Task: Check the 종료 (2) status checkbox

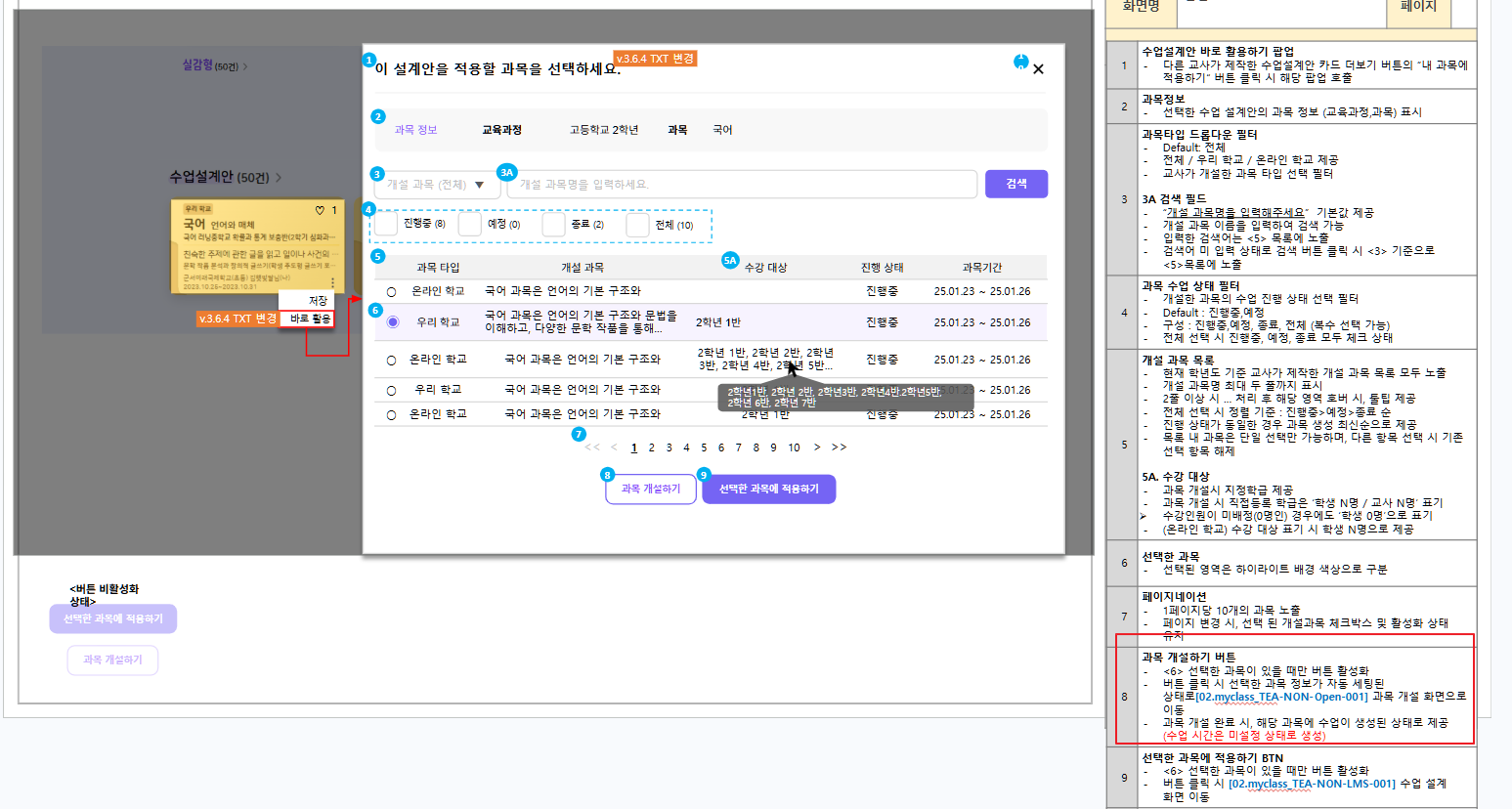Action: (554, 225)
